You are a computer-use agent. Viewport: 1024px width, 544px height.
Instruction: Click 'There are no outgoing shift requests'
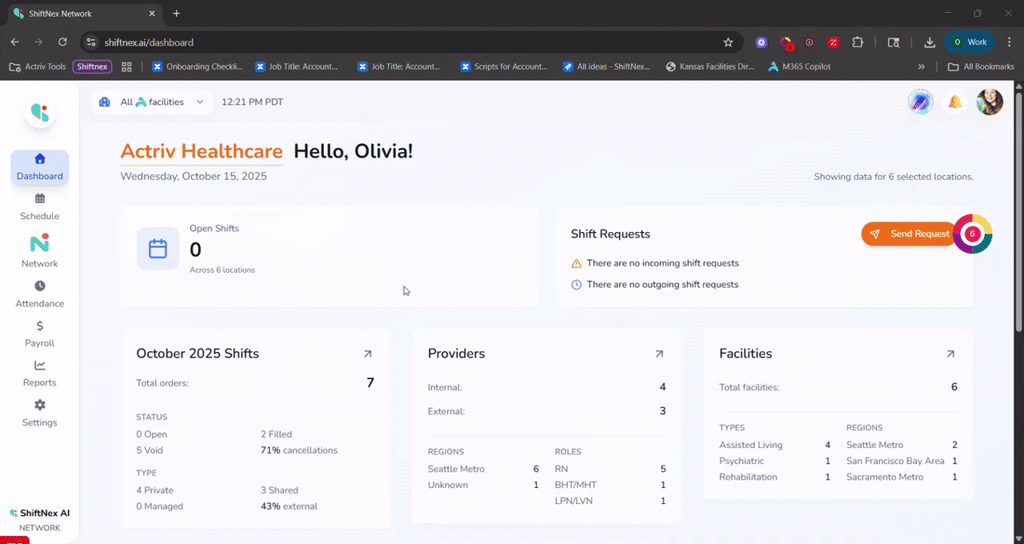662,285
